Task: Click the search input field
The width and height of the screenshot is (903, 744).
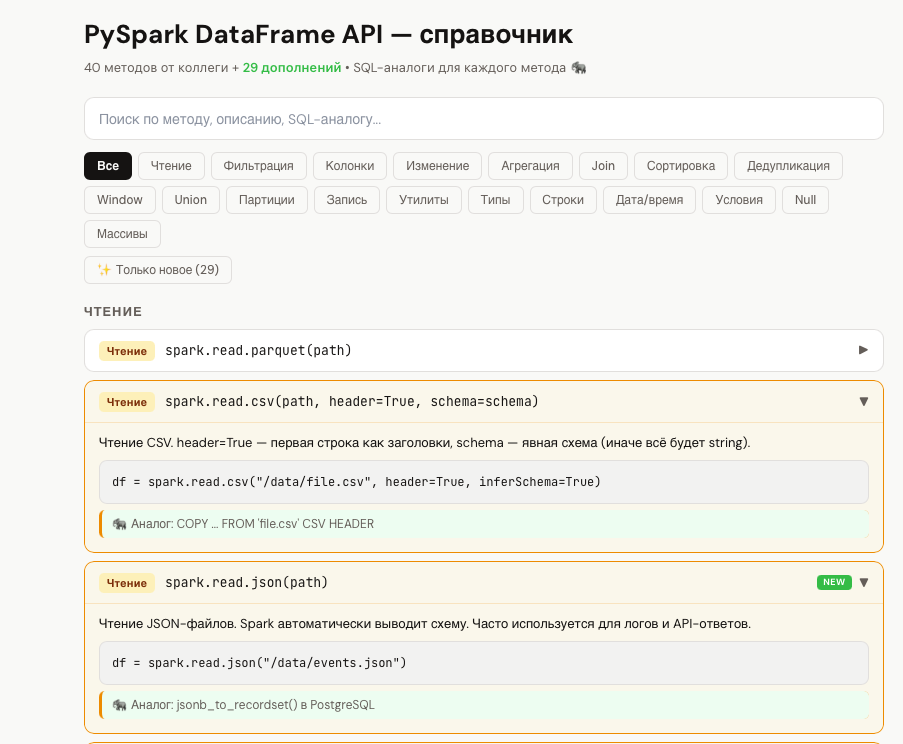Action: (x=483, y=118)
